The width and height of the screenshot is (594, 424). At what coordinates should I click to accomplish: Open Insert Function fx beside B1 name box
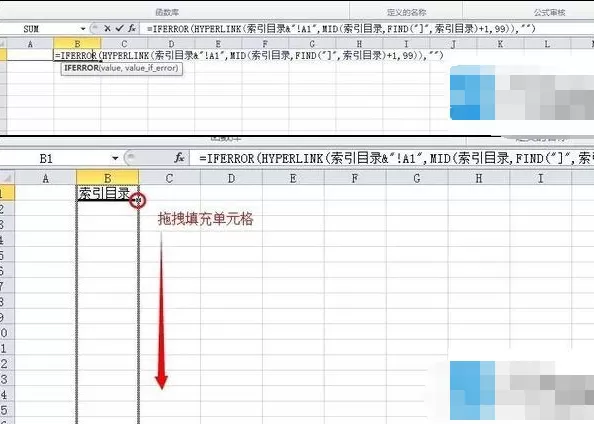click(x=179, y=158)
